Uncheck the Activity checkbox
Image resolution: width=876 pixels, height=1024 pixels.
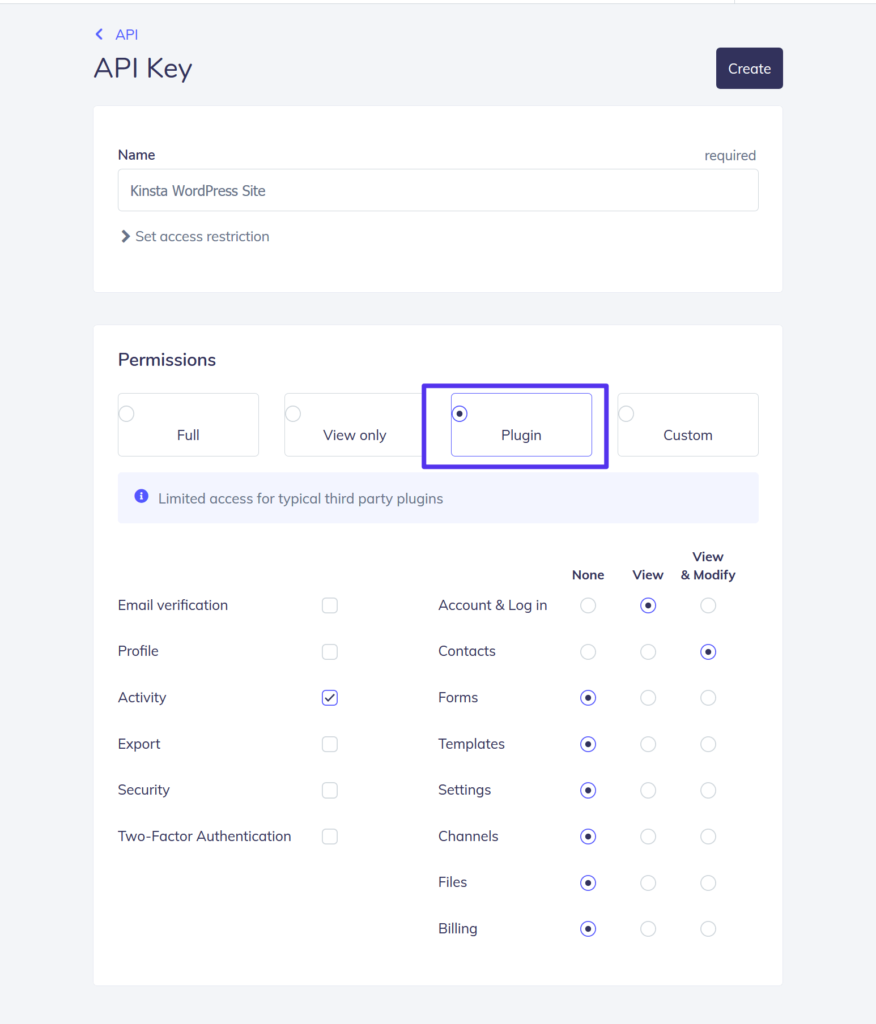pyautogui.click(x=330, y=697)
